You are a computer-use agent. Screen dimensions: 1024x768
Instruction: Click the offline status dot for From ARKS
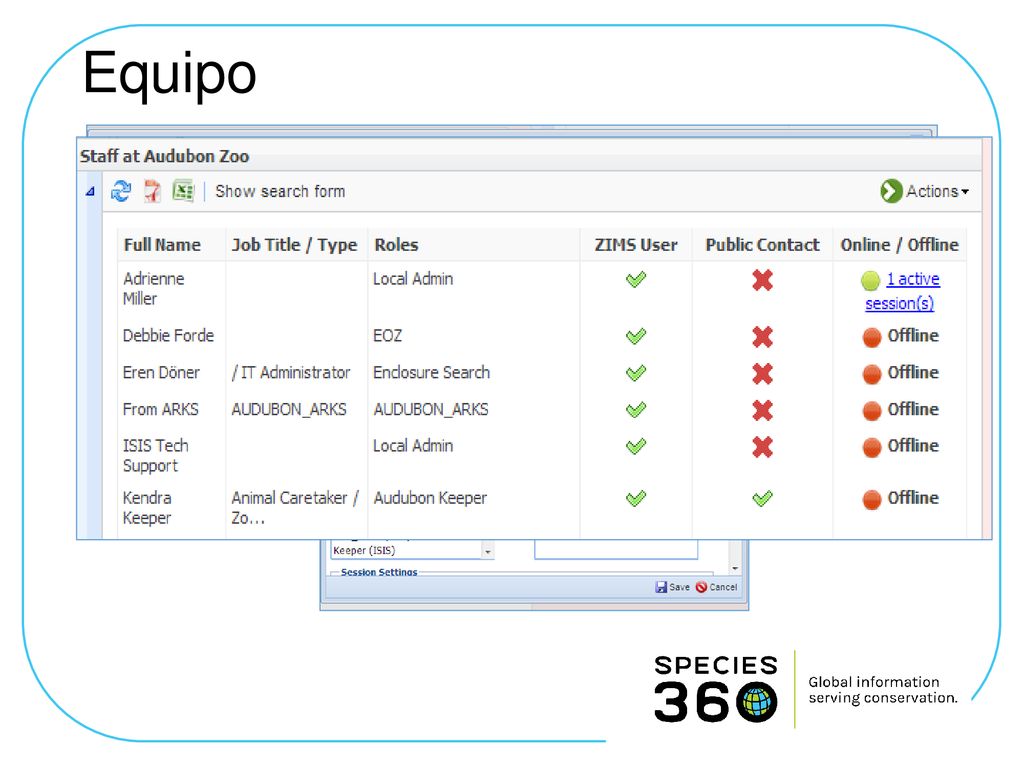[x=872, y=410]
